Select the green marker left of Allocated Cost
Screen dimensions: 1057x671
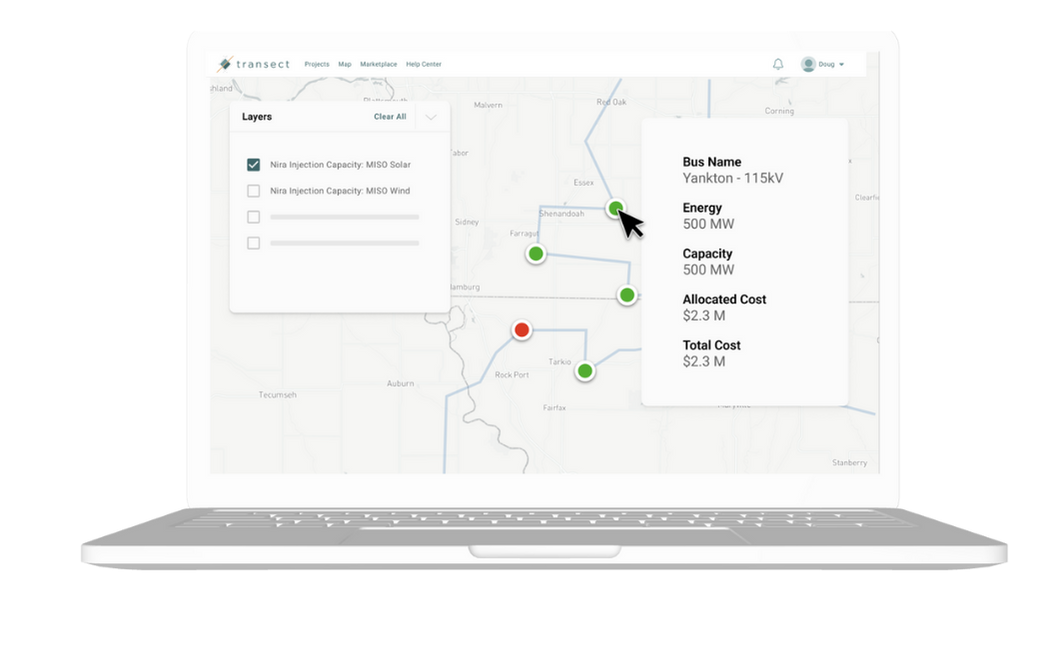point(627,295)
